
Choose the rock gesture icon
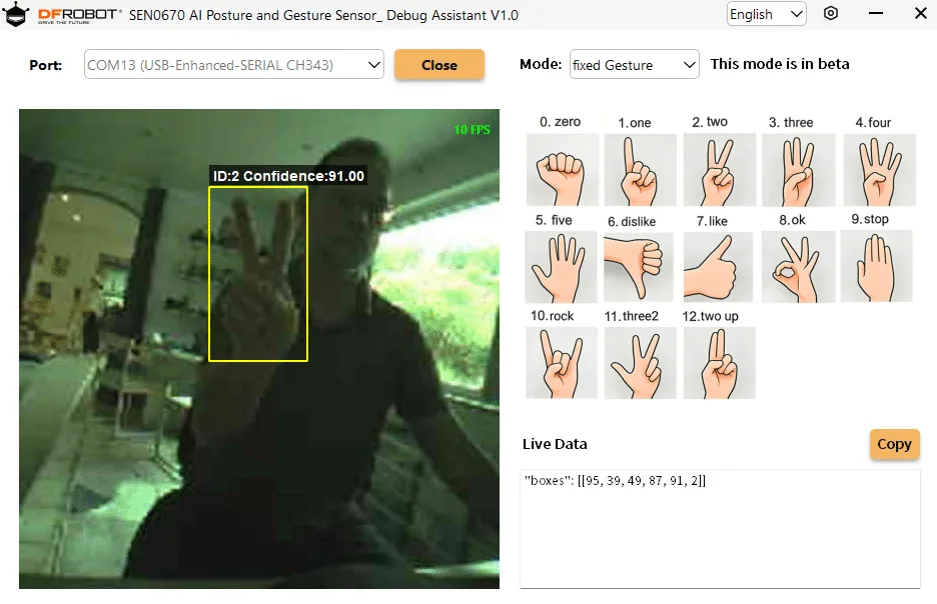click(x=561, y=363)
